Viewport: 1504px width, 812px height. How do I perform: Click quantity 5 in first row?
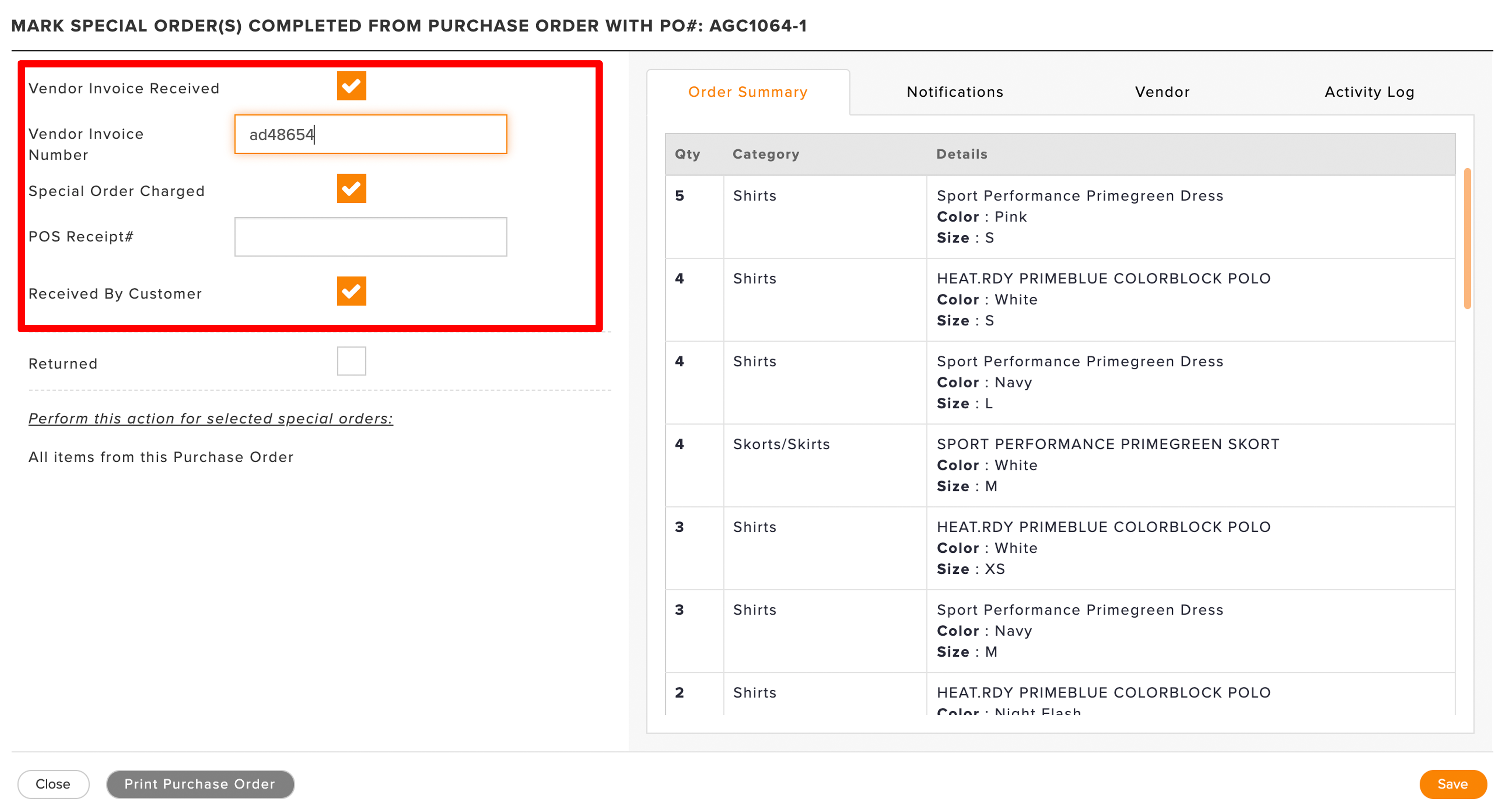(x=680, y=196)
